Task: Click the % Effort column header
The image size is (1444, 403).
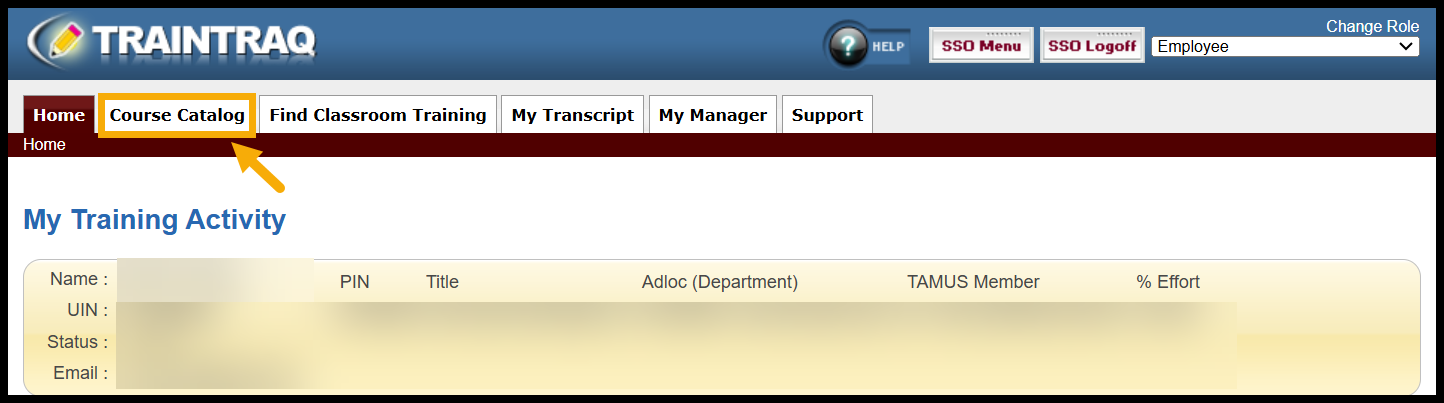Action: (1168, 282)
